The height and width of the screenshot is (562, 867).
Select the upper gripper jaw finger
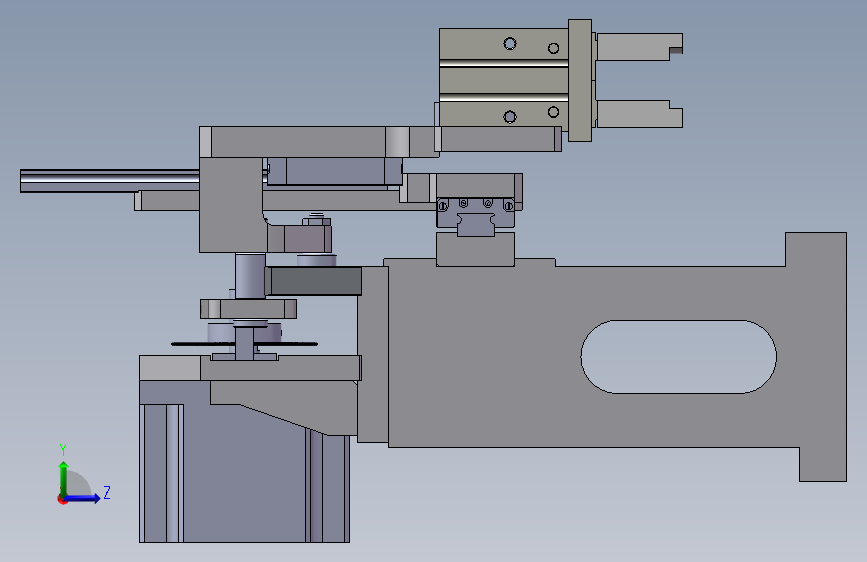[639, 47]
